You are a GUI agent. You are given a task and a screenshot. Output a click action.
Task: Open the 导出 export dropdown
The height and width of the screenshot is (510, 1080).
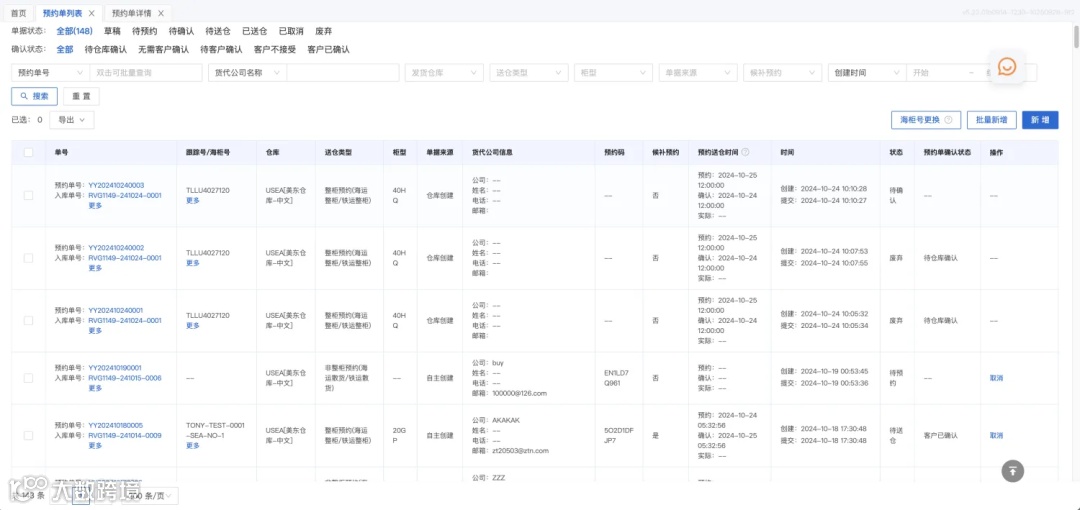click(x=72, y=120)
